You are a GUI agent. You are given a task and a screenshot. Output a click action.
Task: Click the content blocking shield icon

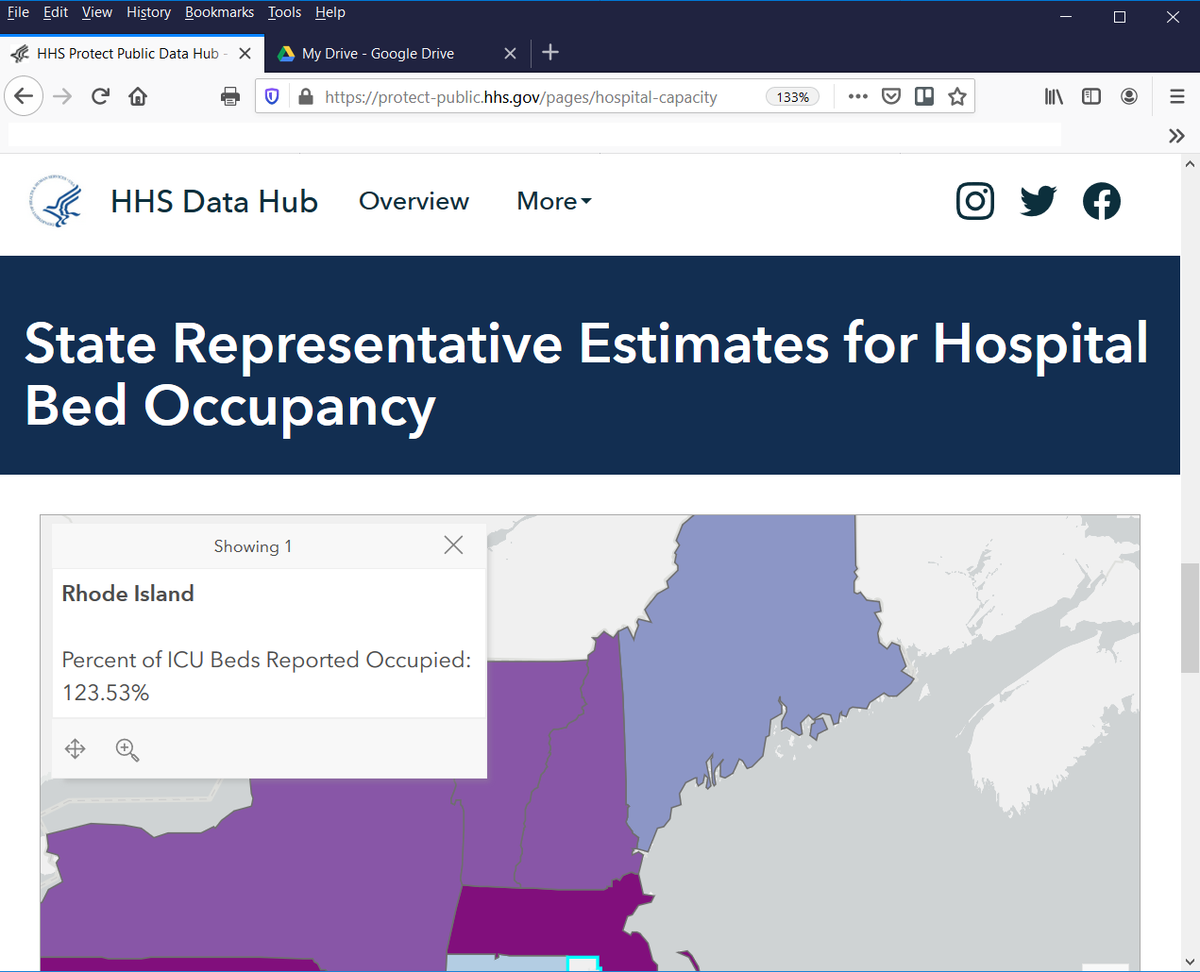tap(271, 96)
